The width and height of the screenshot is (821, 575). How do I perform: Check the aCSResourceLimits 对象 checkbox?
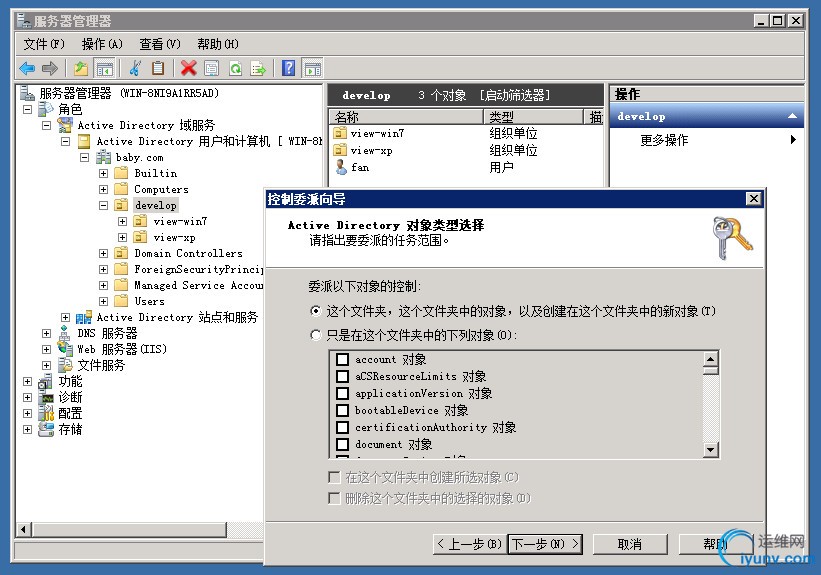click(x=342, y=376)
